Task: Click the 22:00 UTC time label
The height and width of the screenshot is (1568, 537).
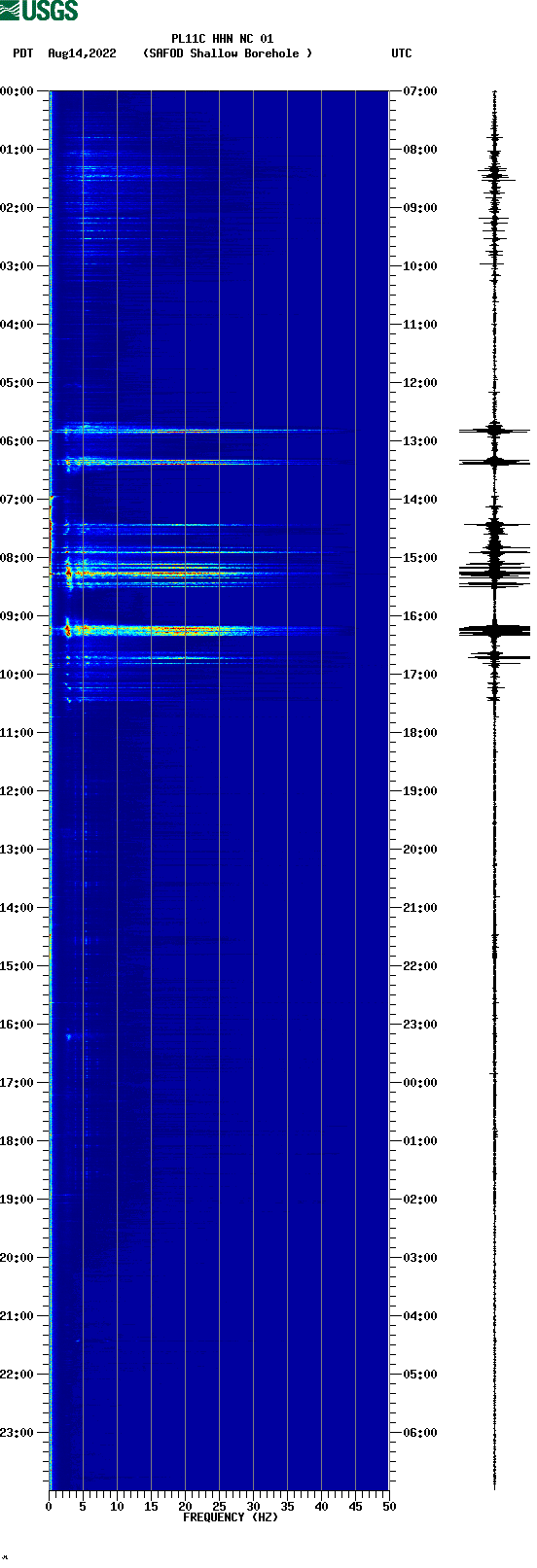Action: click(420, 966)
